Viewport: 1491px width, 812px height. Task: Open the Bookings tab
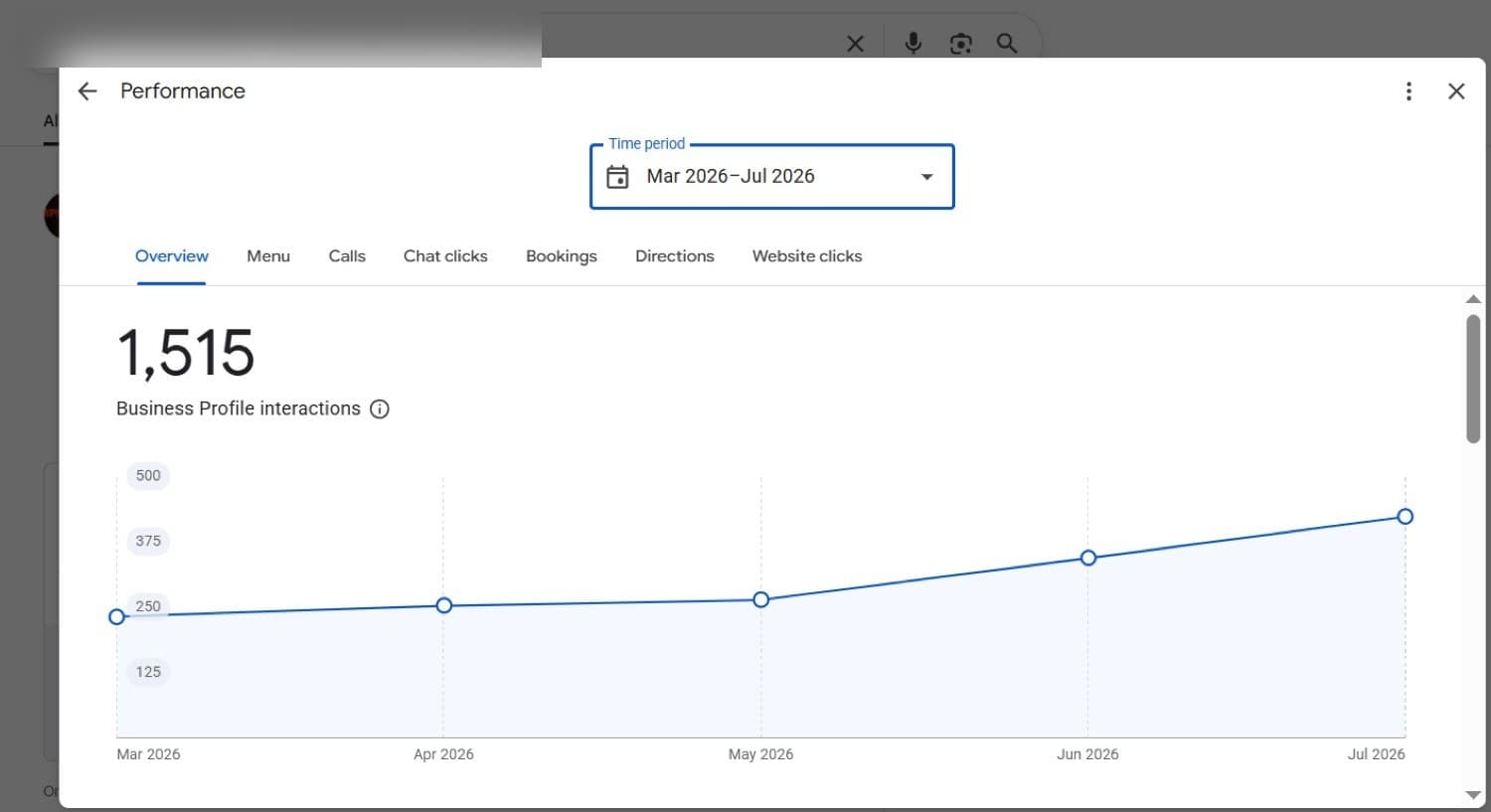click(562, 256)
